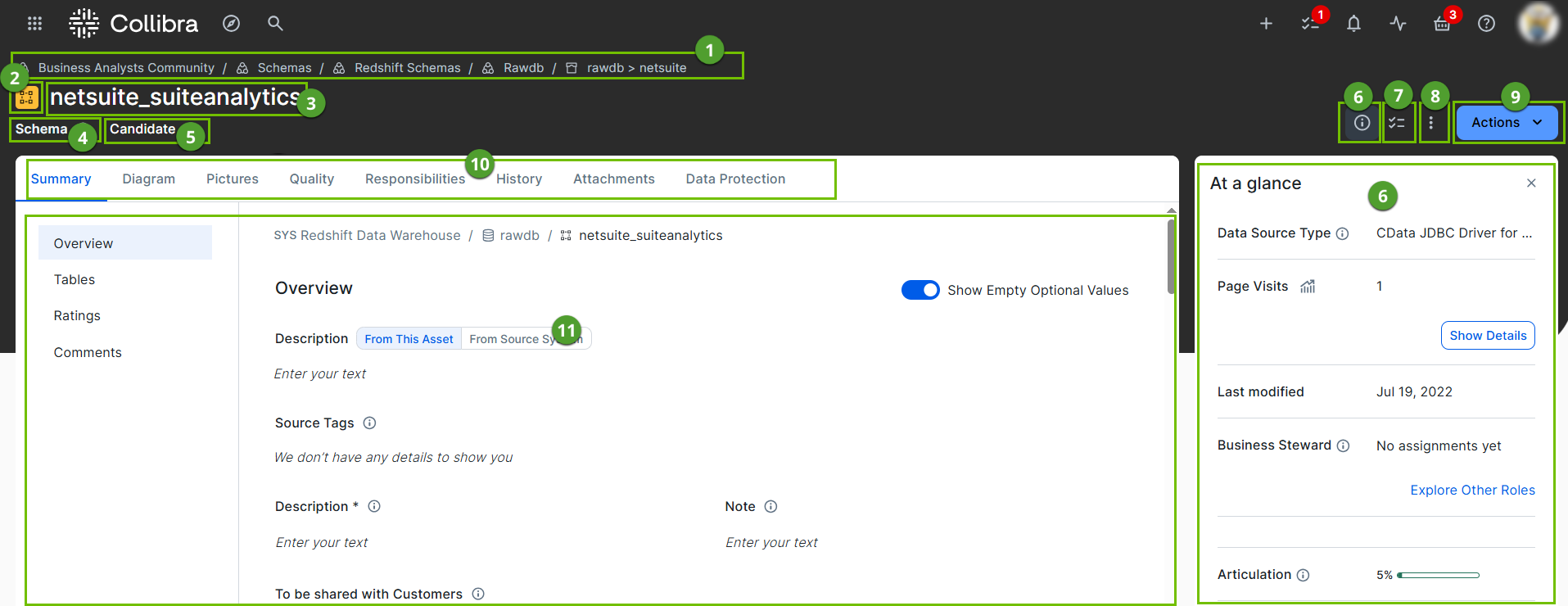Click the help question mark icon
1568x606 pixels.
pos(1486,24)
